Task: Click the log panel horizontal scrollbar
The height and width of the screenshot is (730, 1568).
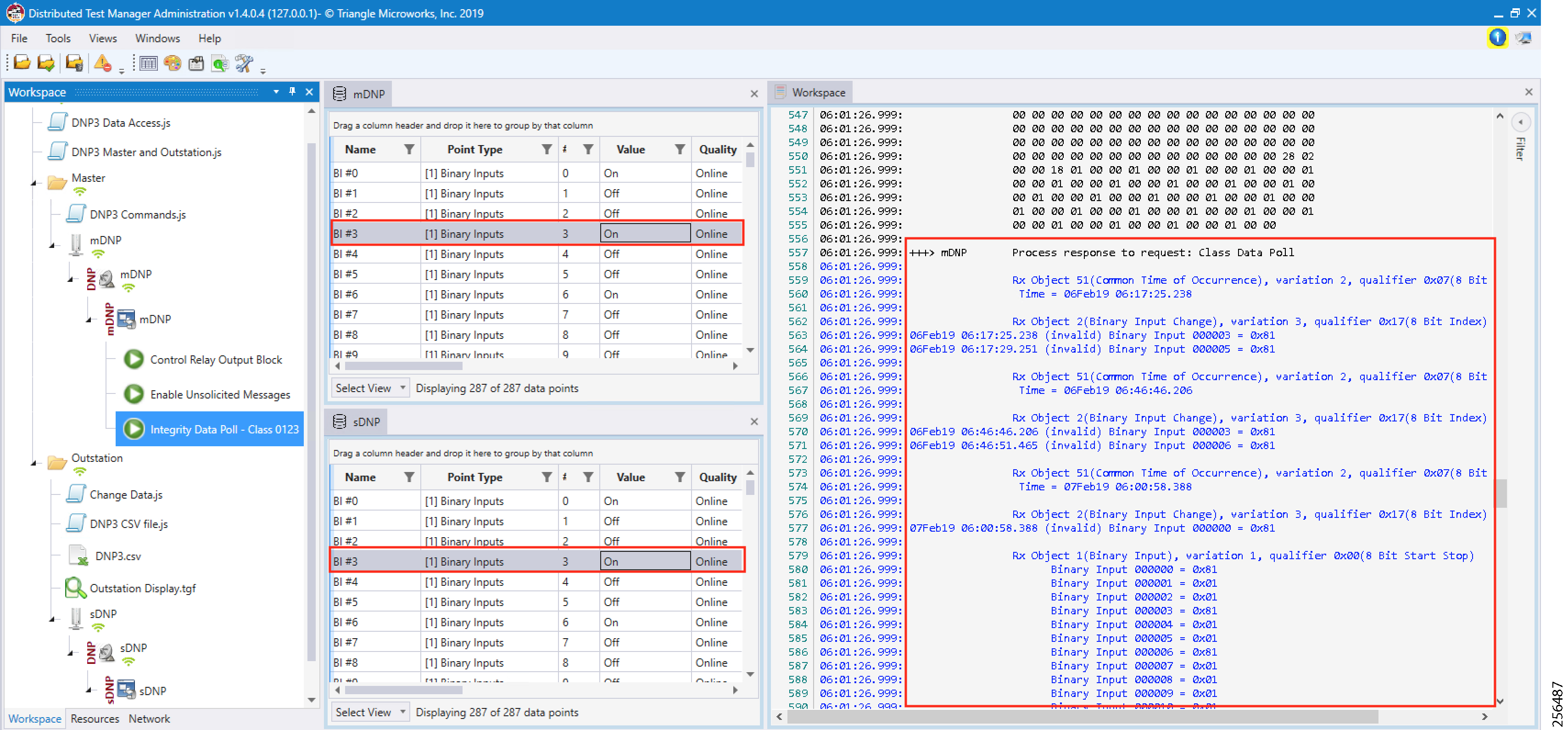Action: [x=1082, y=717]
